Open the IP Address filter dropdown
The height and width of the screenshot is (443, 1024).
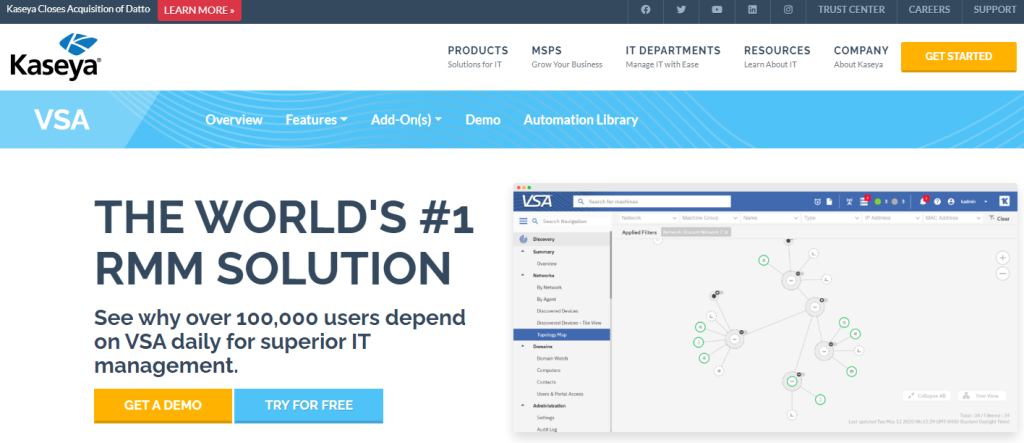click(891, 218)
